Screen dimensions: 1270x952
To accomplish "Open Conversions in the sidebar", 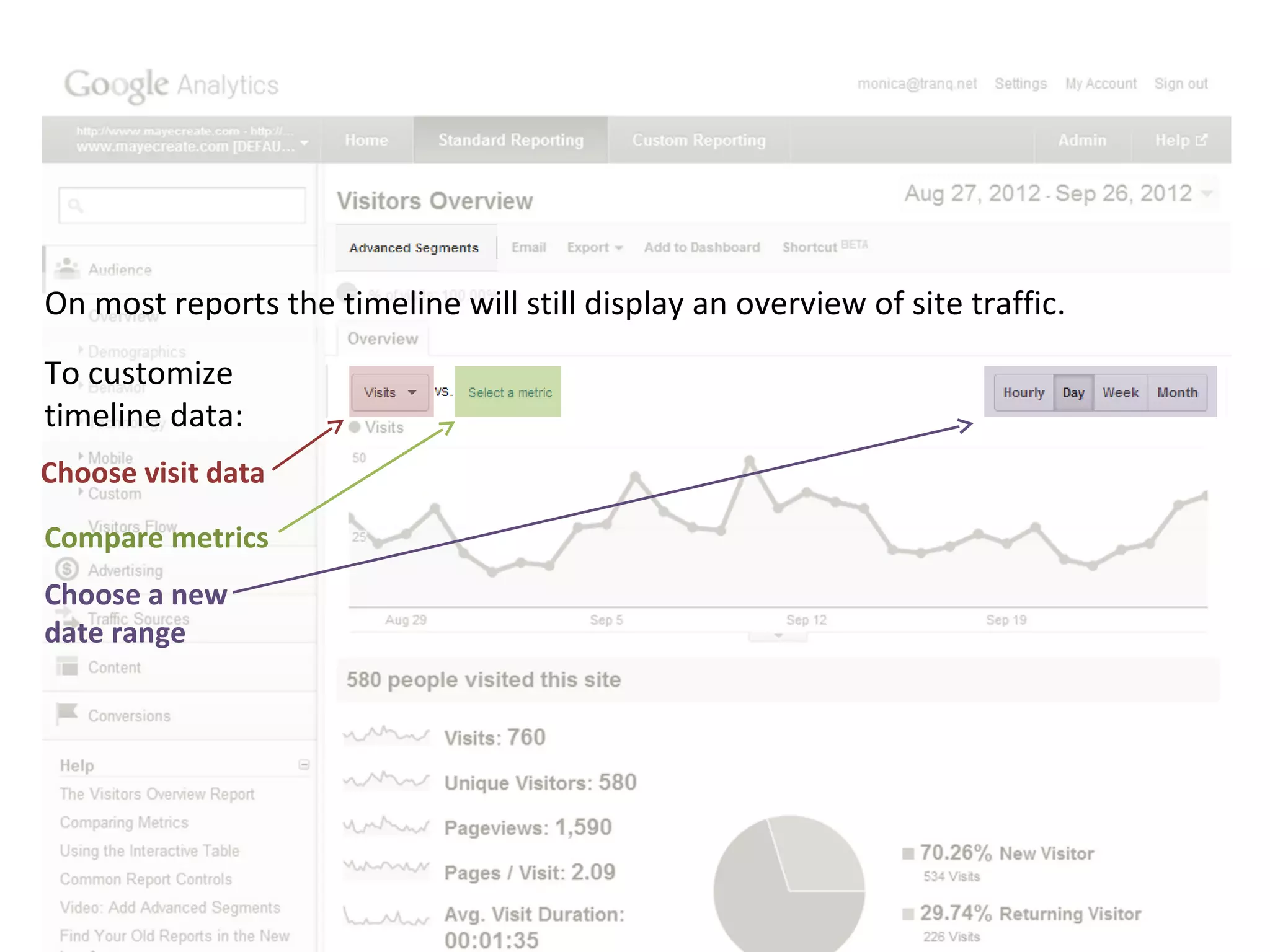I will (x=129, y=716).
